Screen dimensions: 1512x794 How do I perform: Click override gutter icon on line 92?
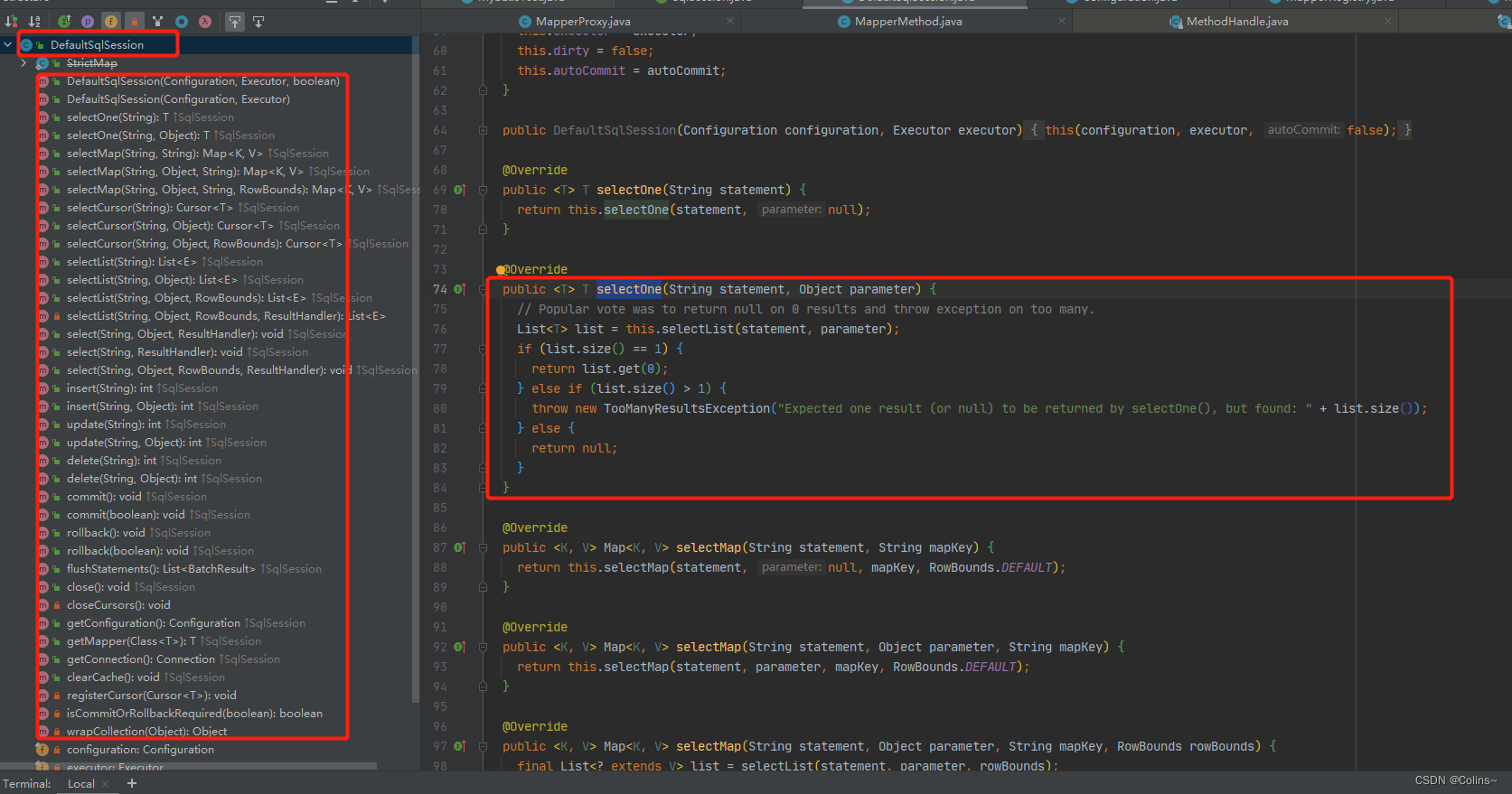[x=459, y=647]
